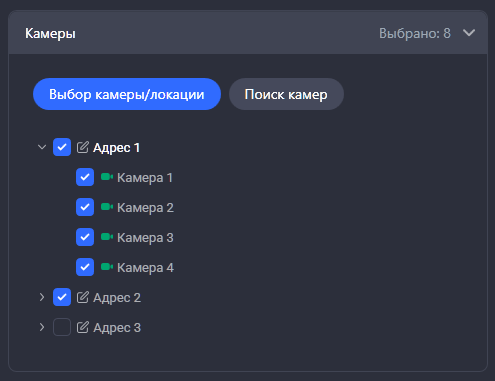495x381 pixels.
Task: Collapse the Камеры panel with the header chevron
Action: (x=469, y=33)
